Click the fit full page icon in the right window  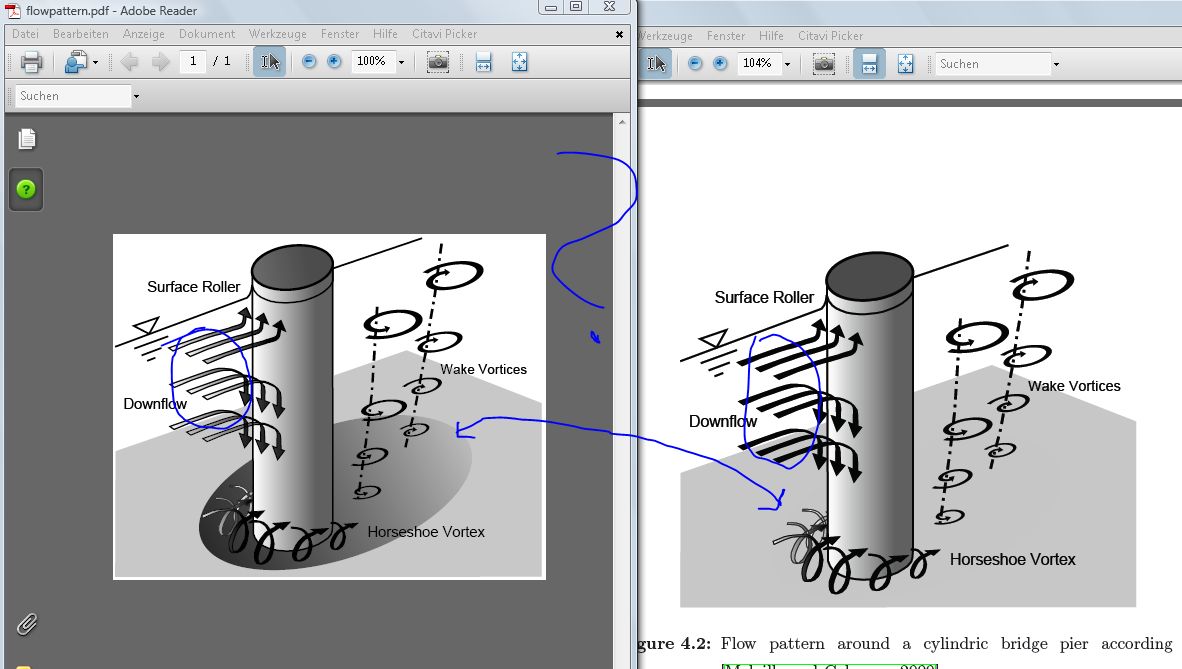(x=905, y=64)
